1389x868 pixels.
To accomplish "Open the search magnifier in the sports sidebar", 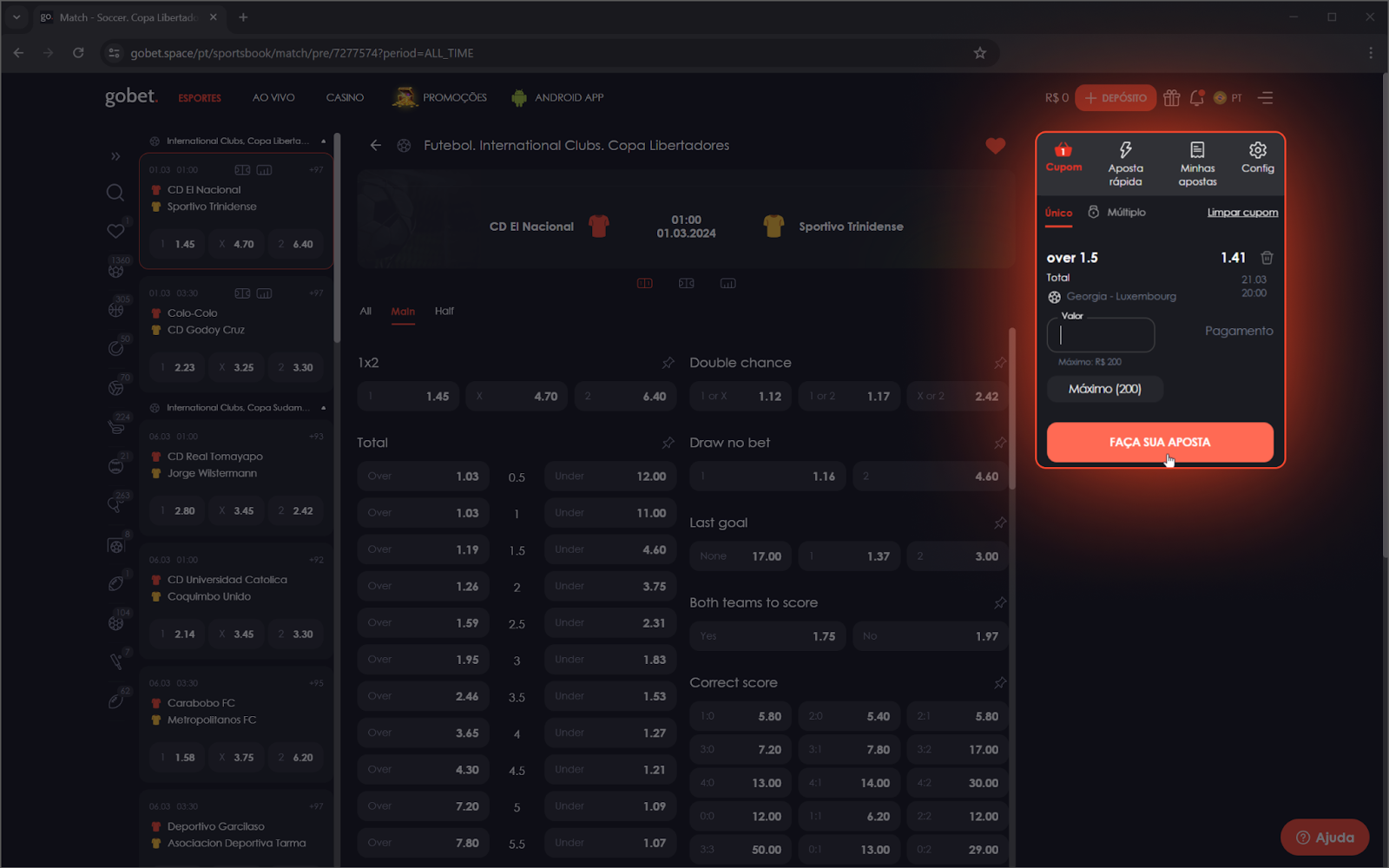I will (115, 193).
